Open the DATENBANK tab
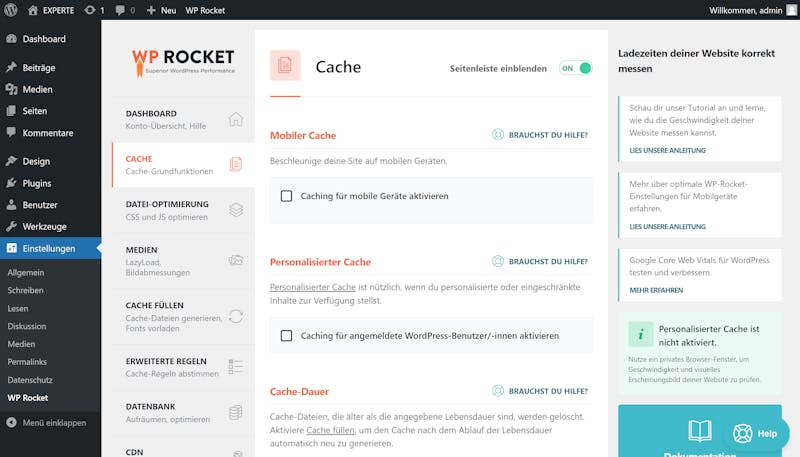This screenshot has width=800, height=457. coord(183,413)
